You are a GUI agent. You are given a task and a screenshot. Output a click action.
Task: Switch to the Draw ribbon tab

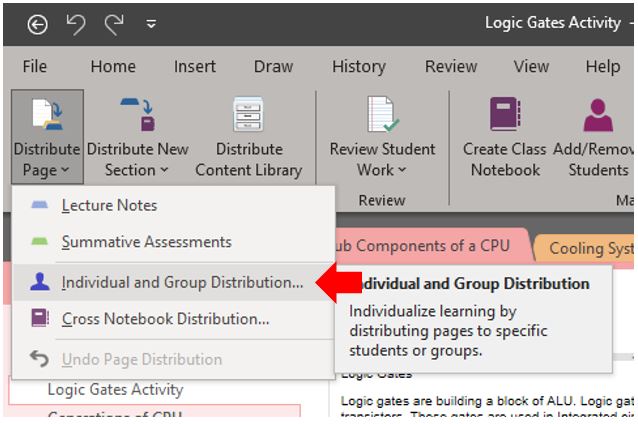[x=273, y=66]
